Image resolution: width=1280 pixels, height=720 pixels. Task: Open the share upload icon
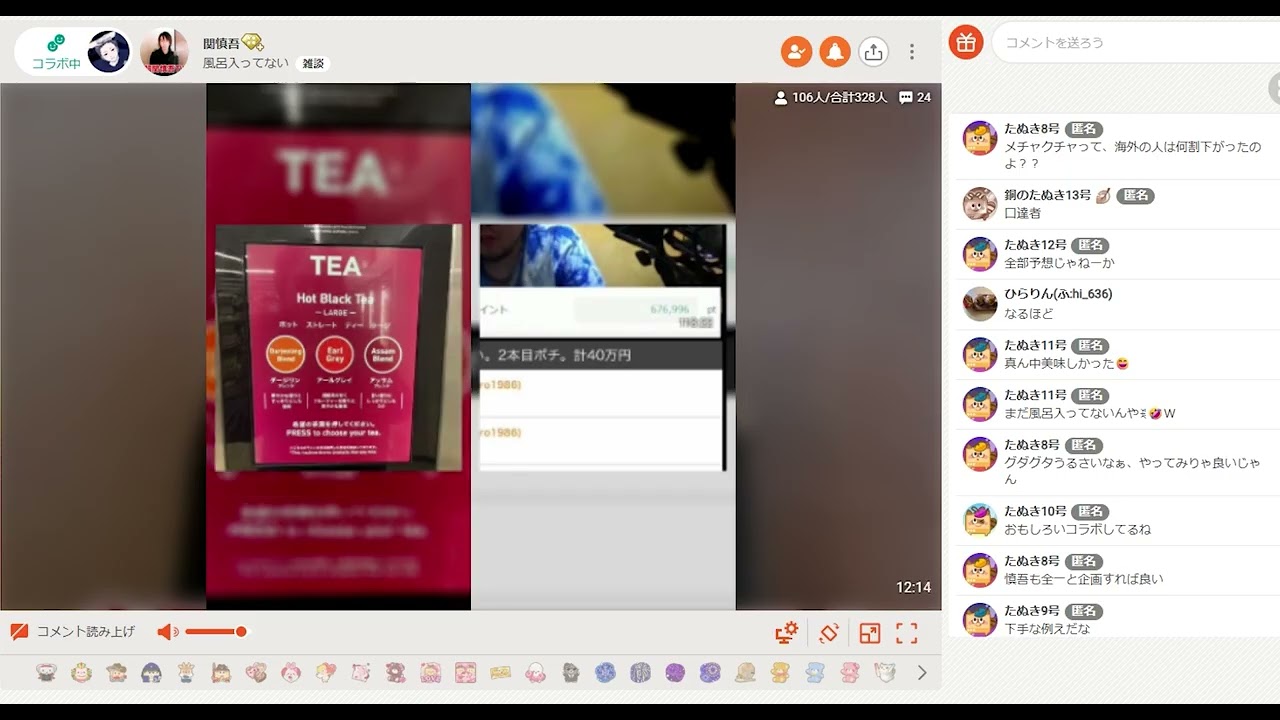pyautogui.click(x=873, y=51)
